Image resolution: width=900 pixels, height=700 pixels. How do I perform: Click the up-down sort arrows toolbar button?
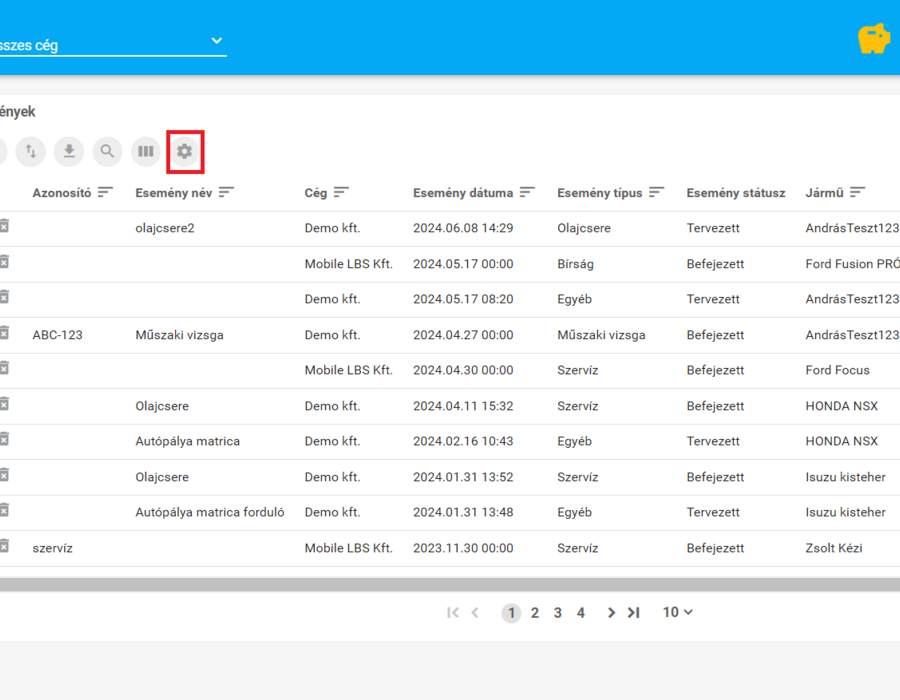pyautogui.click(x=30, y=151)
